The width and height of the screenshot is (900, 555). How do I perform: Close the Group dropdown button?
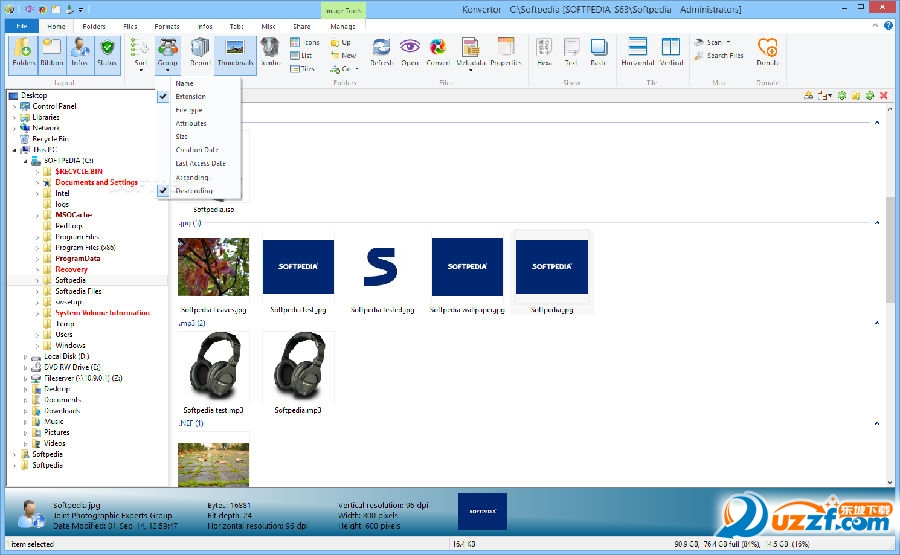point(168,55)
